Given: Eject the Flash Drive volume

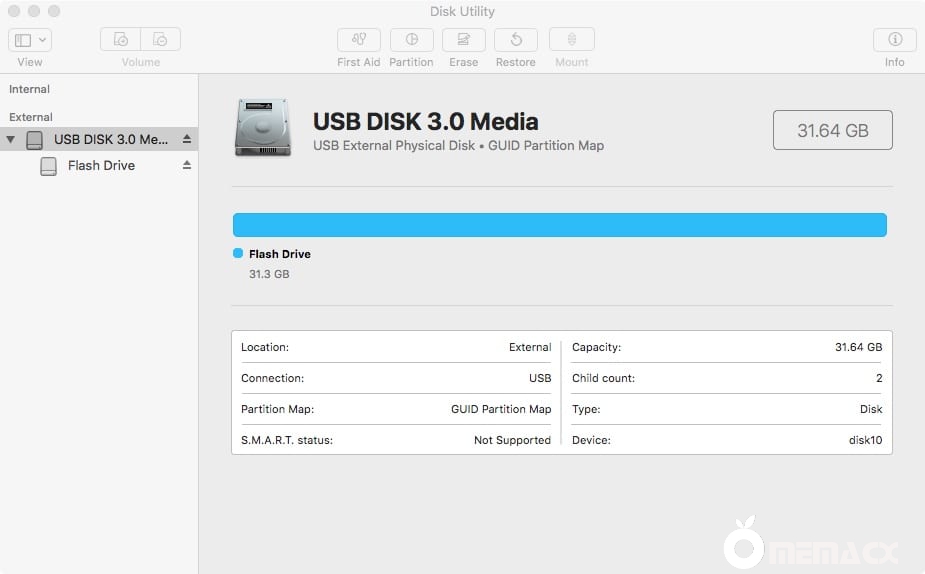Looking at the screenshot, I should 187,166.
